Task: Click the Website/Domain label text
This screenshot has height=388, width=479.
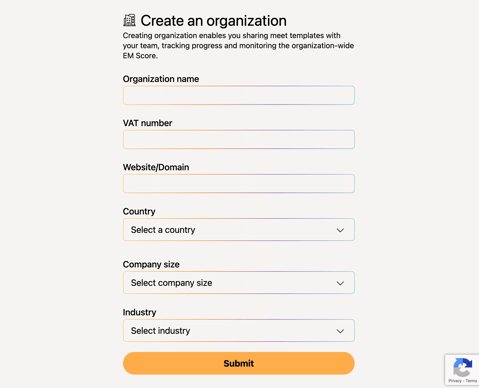Action: click(156, 167)
